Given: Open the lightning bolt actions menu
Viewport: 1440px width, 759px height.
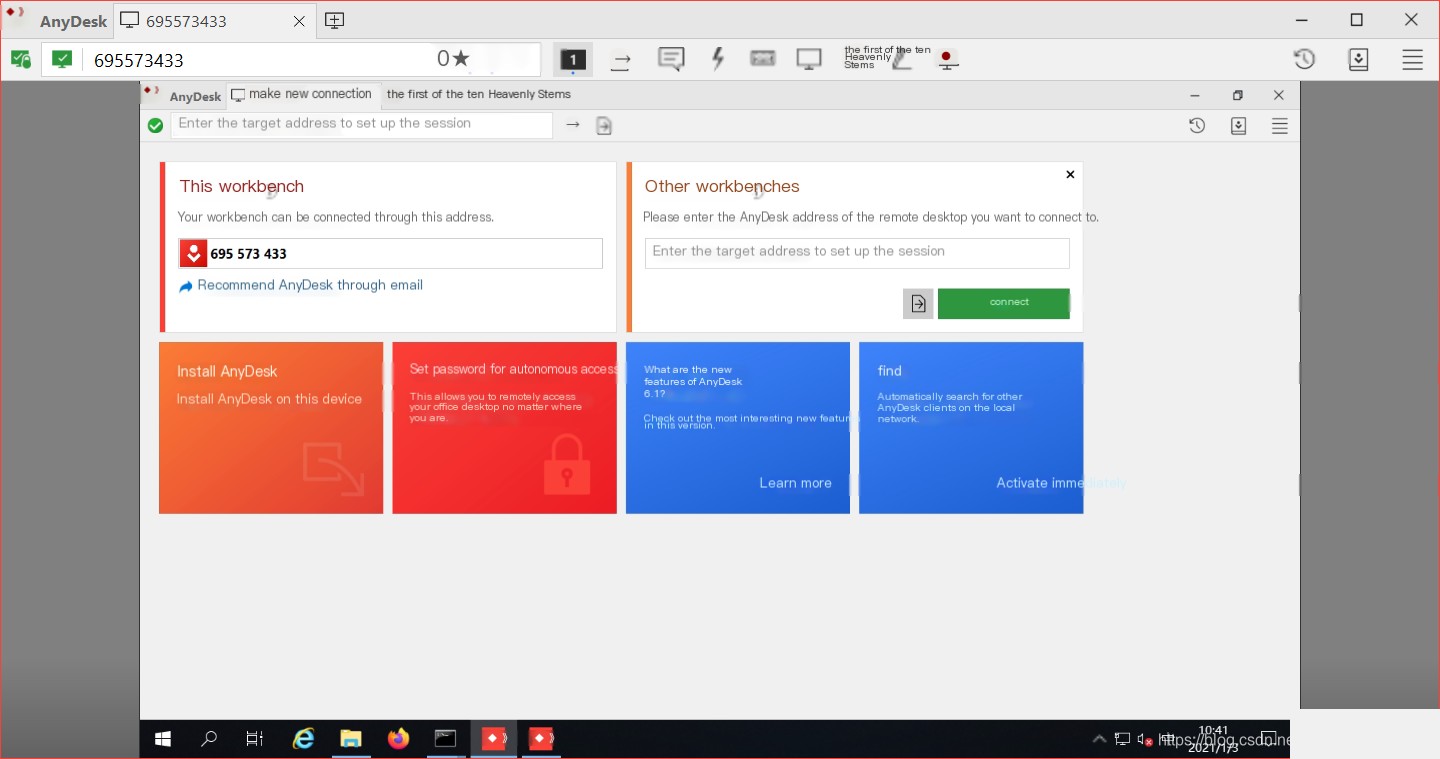Looking at the screenshot, I should (717, 59).
